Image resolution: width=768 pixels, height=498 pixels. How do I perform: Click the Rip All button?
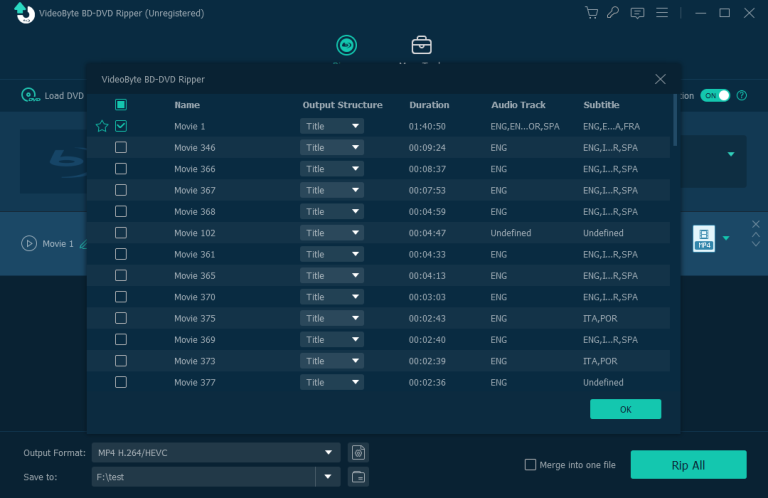[x=688, y=465]
